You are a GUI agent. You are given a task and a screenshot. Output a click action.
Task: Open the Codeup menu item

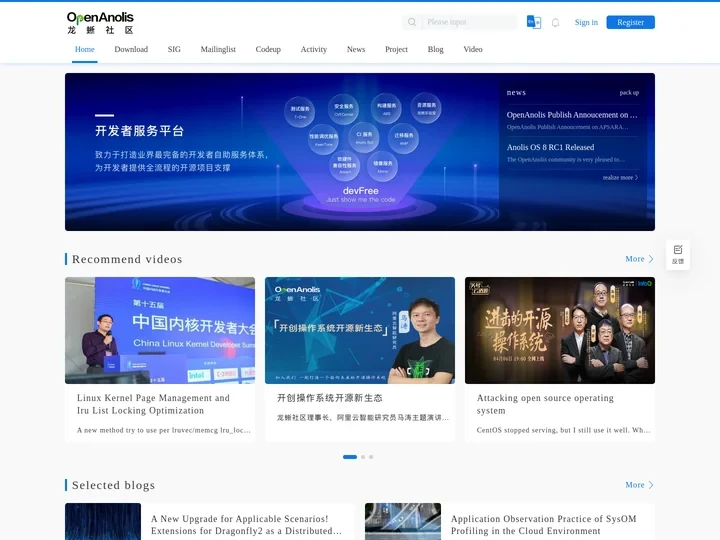268,49
